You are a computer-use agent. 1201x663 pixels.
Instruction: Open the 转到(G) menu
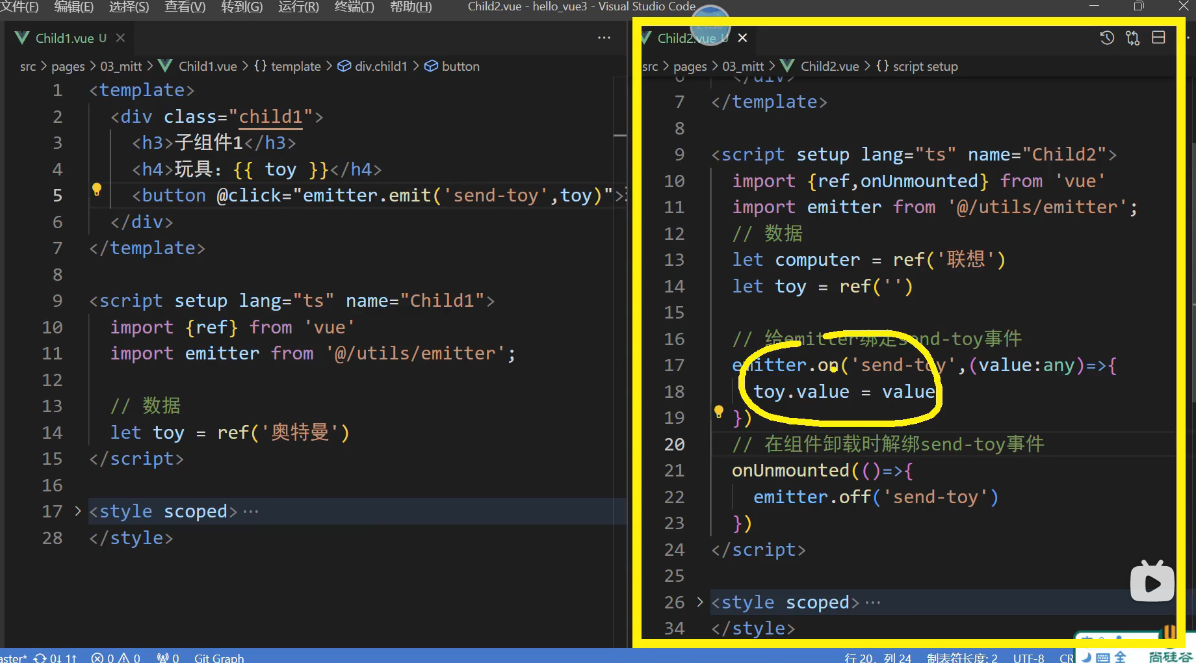click(x=242, y=7)
